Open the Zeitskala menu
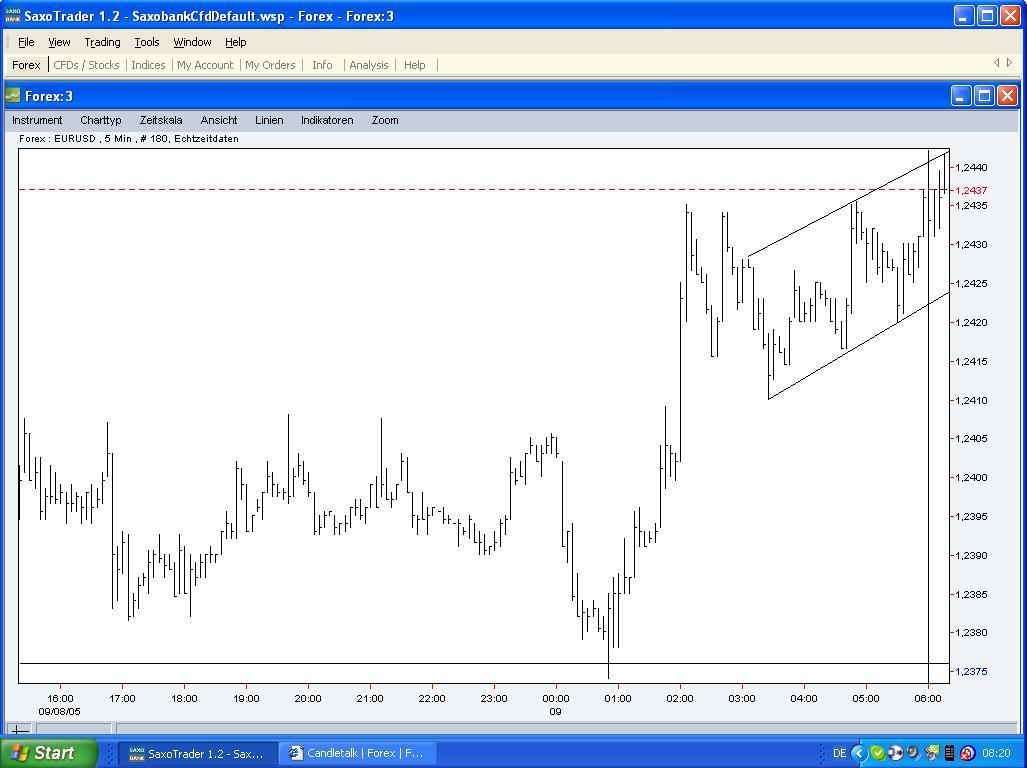The height and width of the screenshot is (768, 1027). click(161, 120)
